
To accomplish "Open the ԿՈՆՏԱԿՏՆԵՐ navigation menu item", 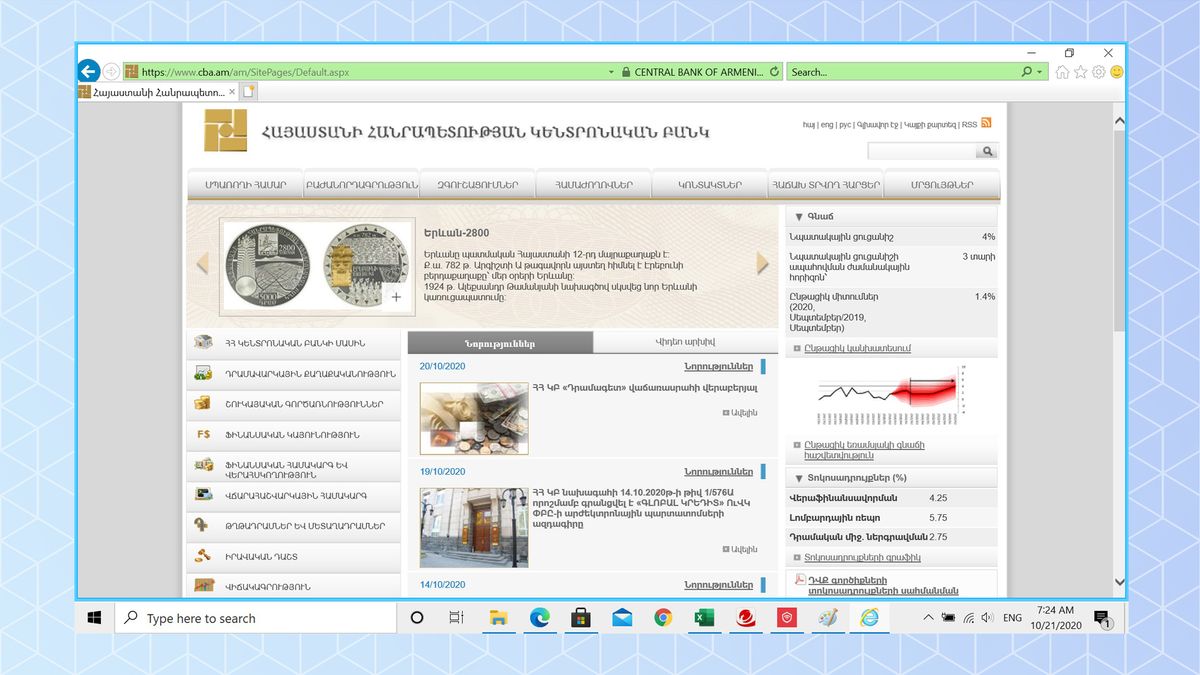I will [x=712, y=183].
